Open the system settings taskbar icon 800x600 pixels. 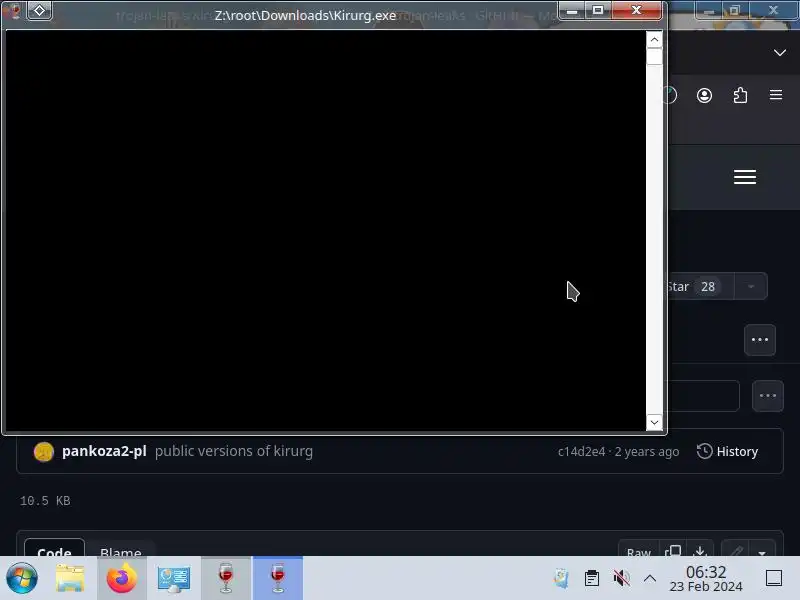pyautogui.click(x=173, y=579)
